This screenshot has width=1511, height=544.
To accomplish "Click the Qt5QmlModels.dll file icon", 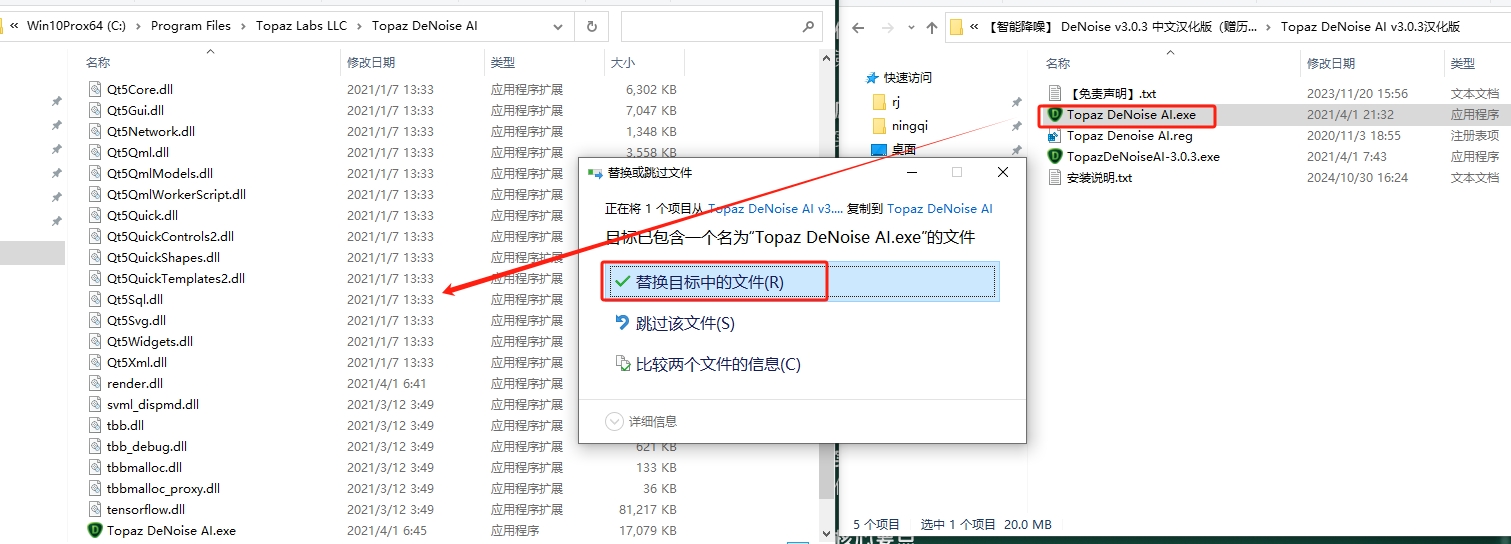I will tap(95, 173).
